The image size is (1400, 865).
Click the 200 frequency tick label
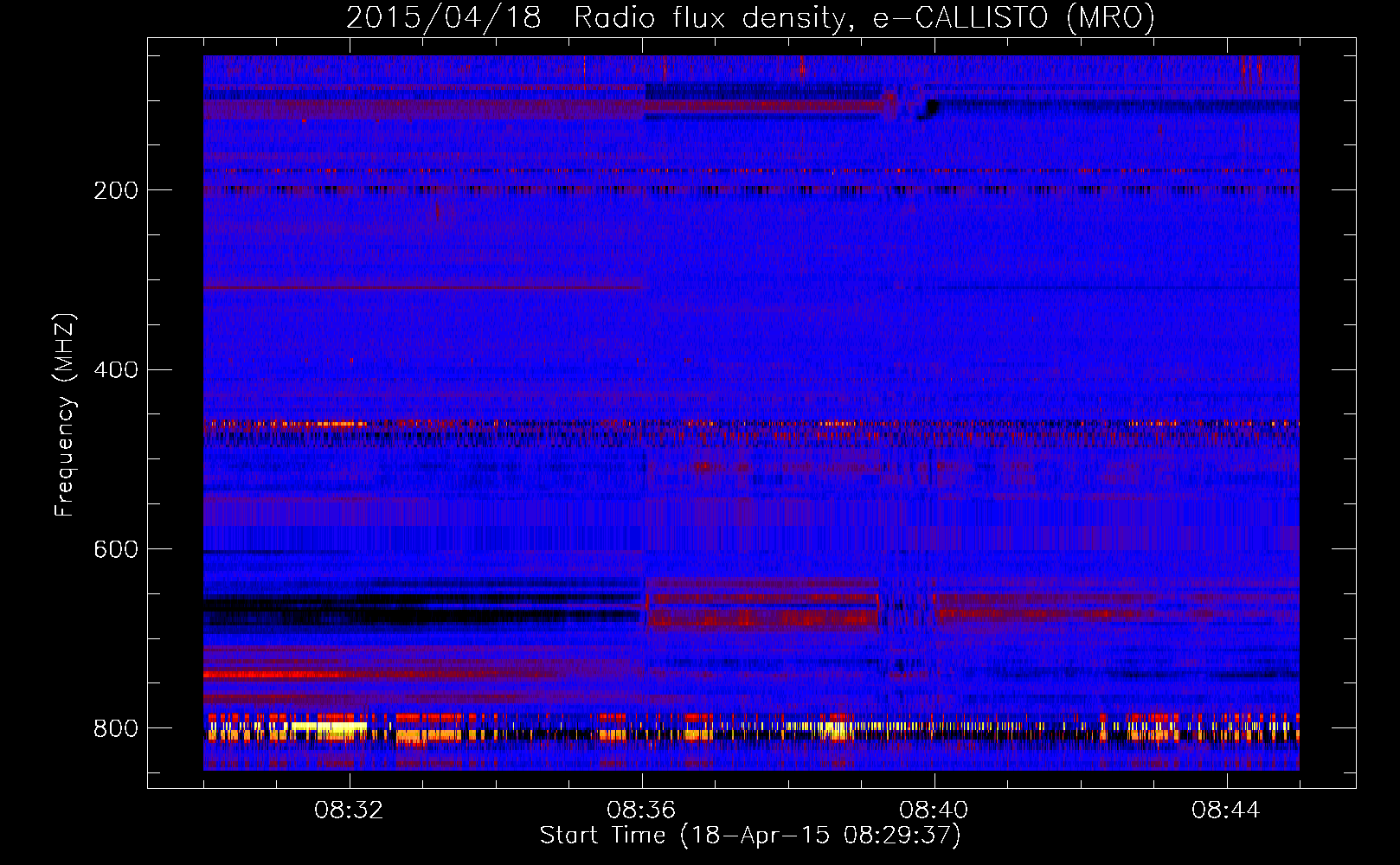click(116, 190)
